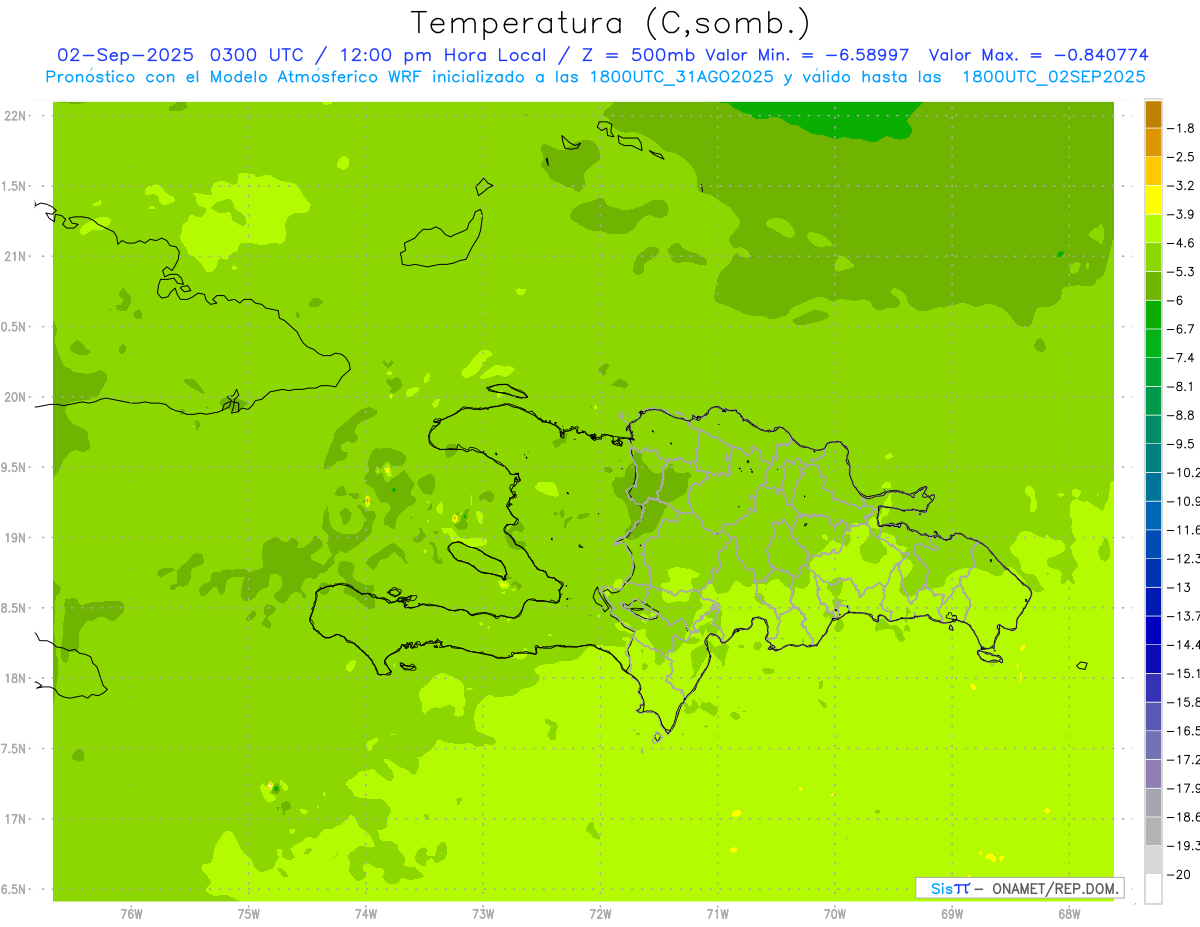Click the '-7.4' colorbar value
1200x927 pixels.
[x=1181, y=358]
